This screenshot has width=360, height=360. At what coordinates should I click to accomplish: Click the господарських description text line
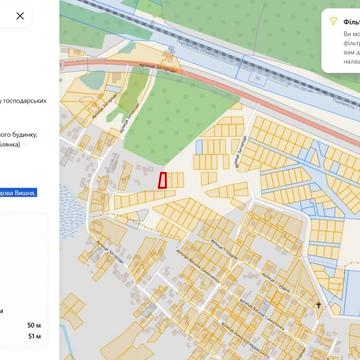point(23,101)
